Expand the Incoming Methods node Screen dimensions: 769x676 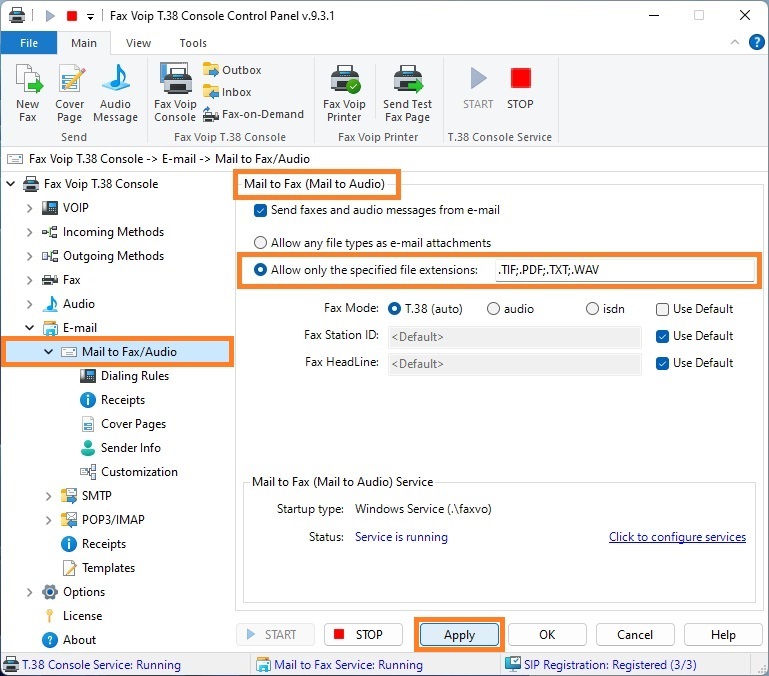click(x=29, y=232)
